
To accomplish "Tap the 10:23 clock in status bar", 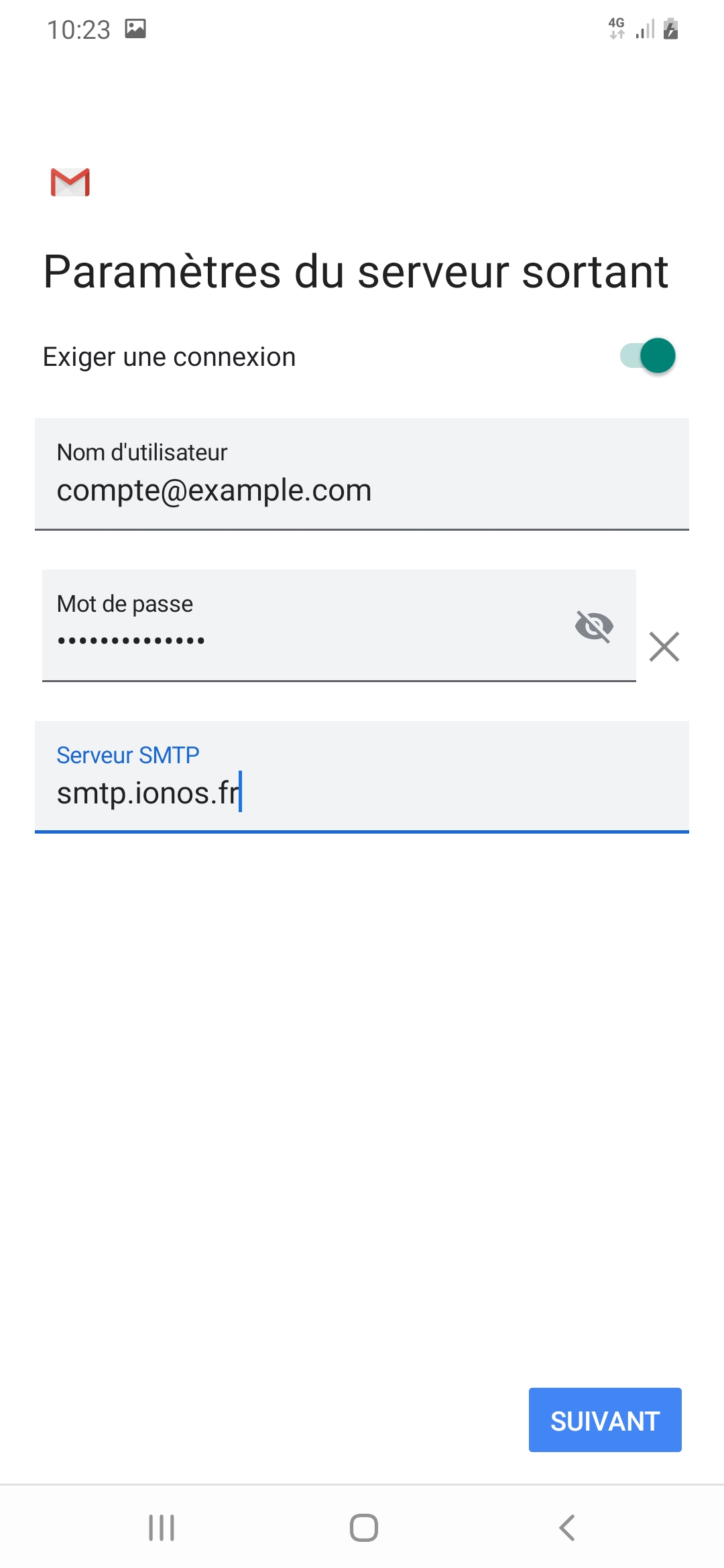I will 78,30.
